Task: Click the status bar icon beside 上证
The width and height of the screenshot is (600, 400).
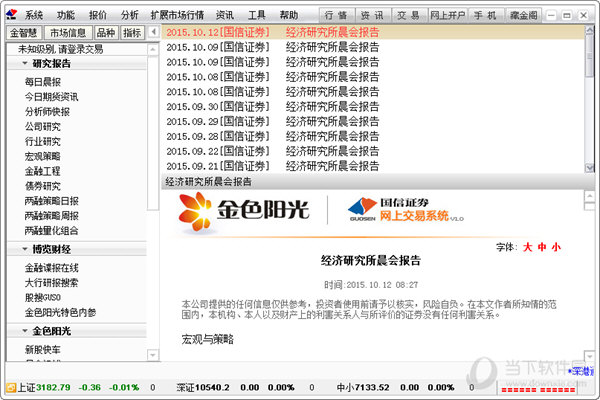Action: click(11, 387)
